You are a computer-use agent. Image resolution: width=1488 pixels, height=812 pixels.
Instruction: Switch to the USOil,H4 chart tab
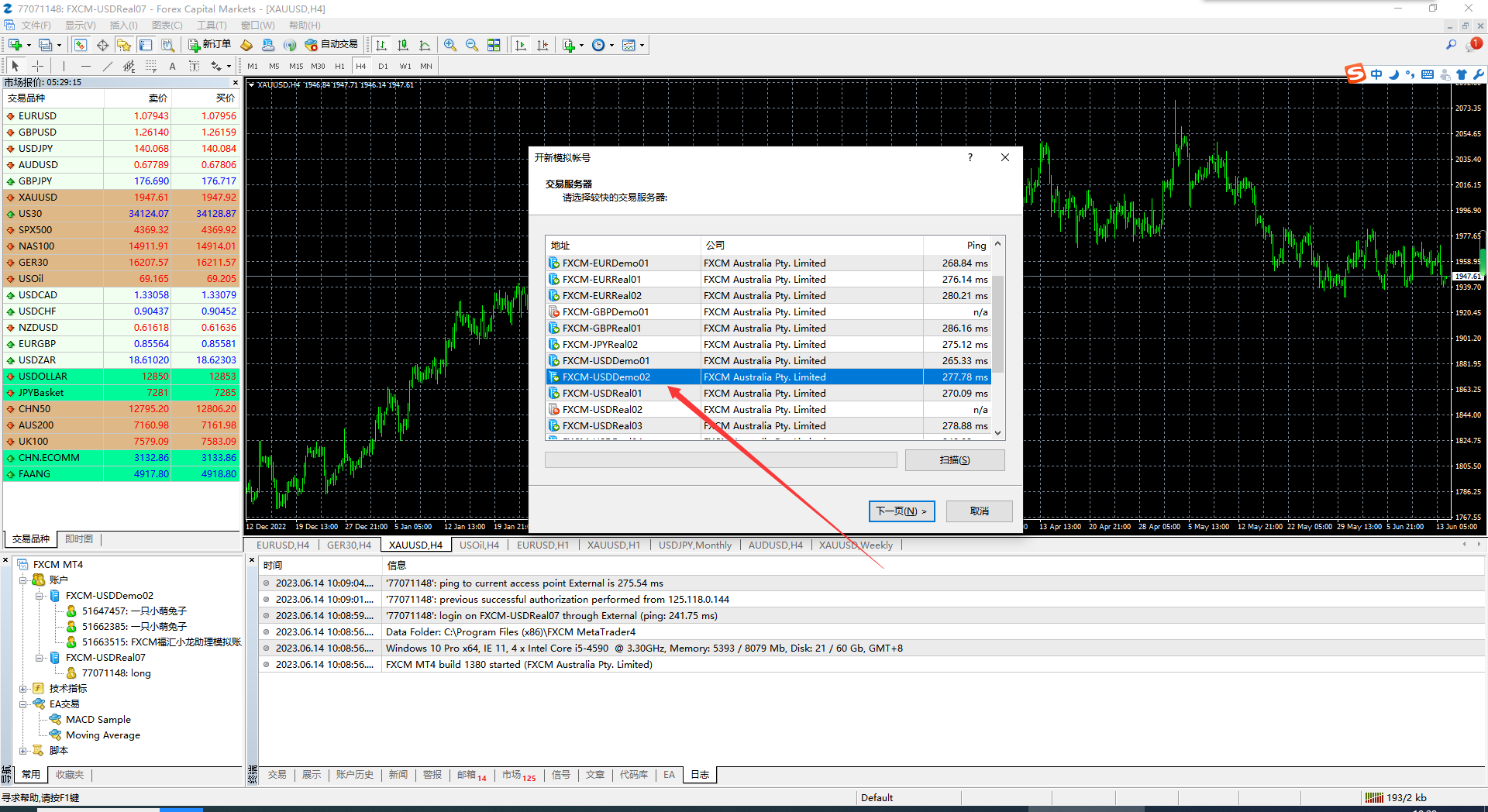pos(479,545)
